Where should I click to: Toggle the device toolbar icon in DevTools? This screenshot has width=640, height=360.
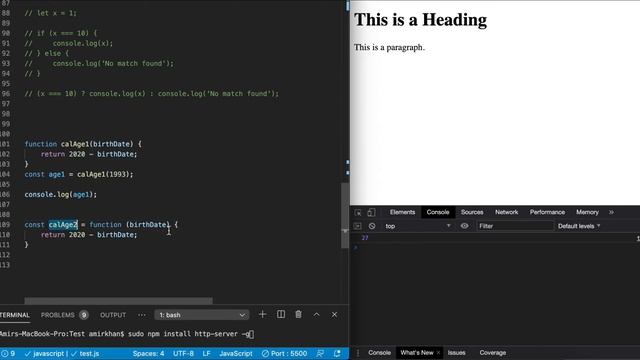coord(371,212)
